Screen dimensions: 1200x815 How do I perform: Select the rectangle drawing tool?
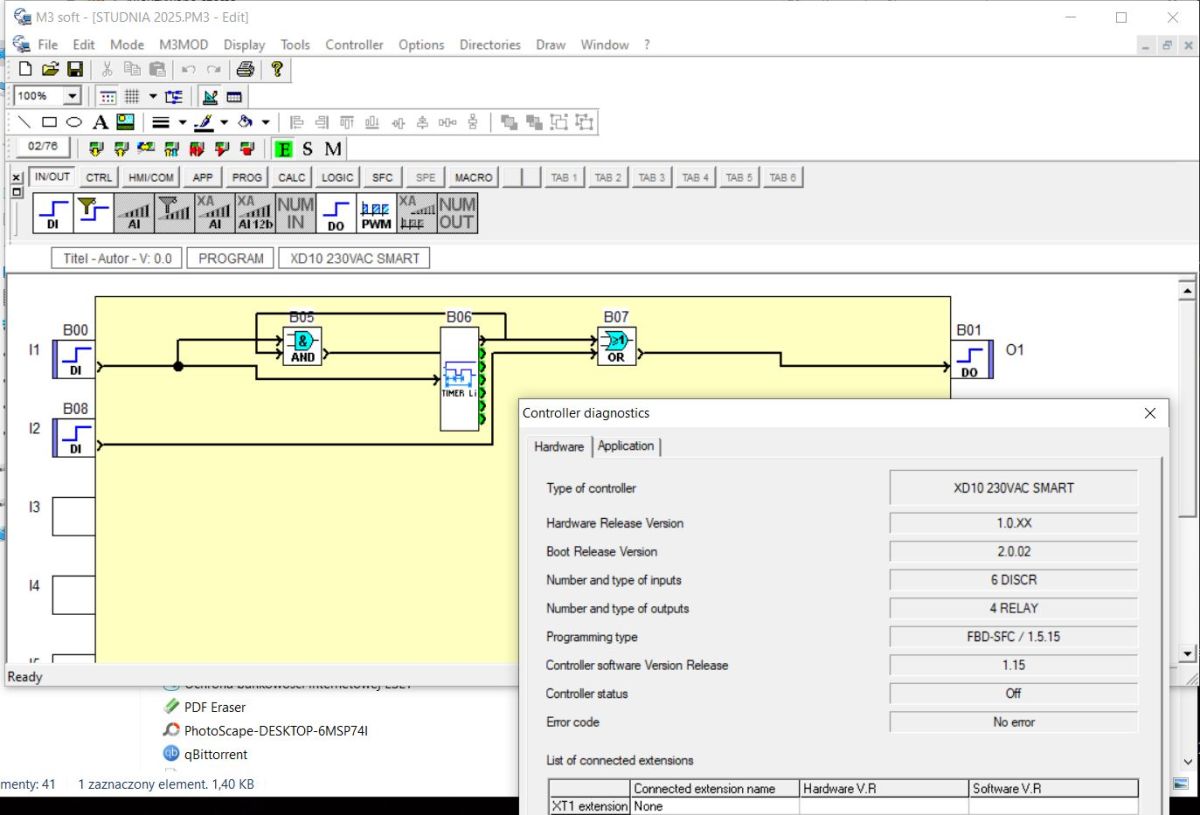49,122
